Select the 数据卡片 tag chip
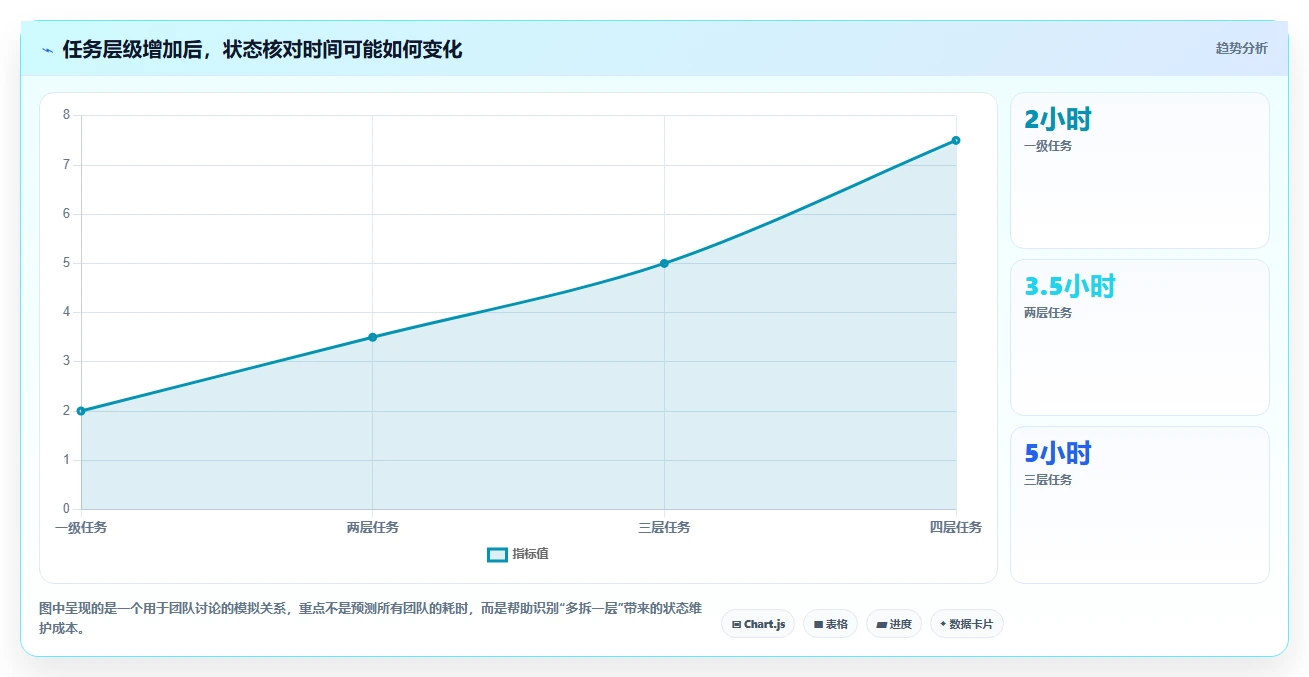The width and height of the screenshot is (1309, 677). click(x=967, y=624)
